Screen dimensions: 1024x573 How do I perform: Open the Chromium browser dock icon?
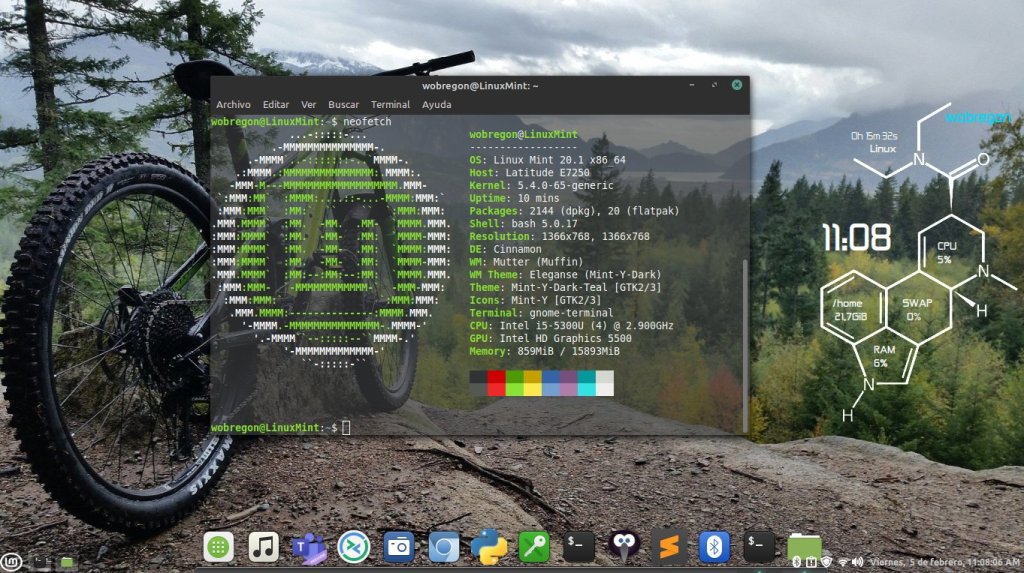coord(444,546)
